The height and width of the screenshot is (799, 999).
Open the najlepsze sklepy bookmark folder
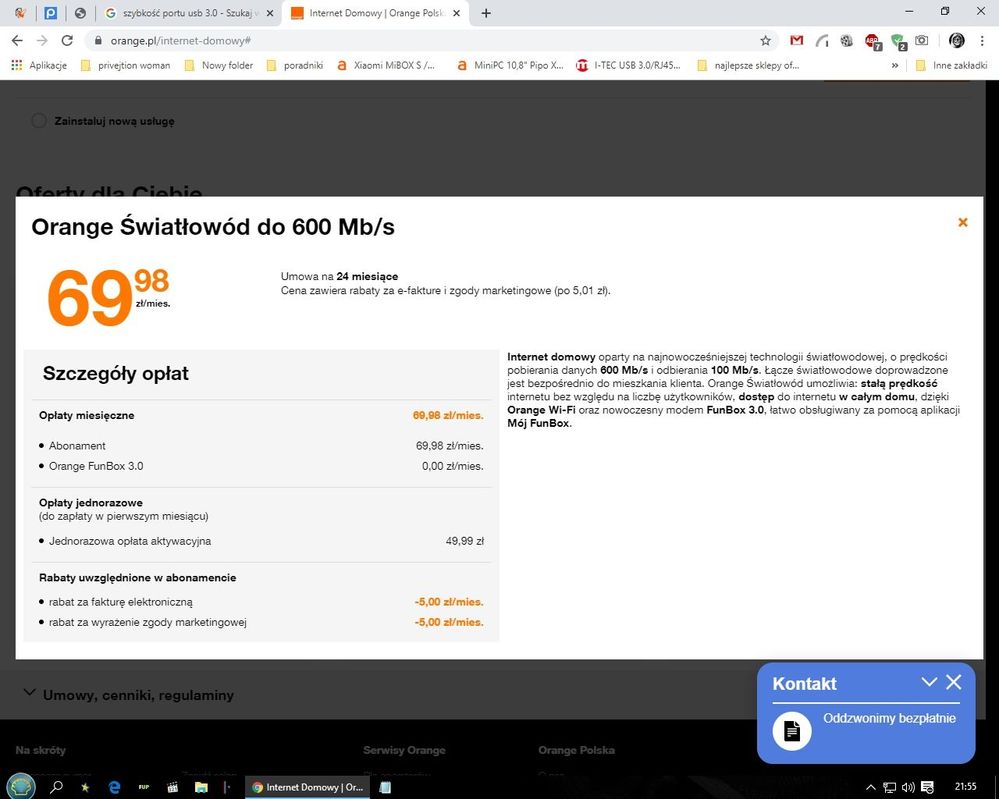[x=748, y=65]
